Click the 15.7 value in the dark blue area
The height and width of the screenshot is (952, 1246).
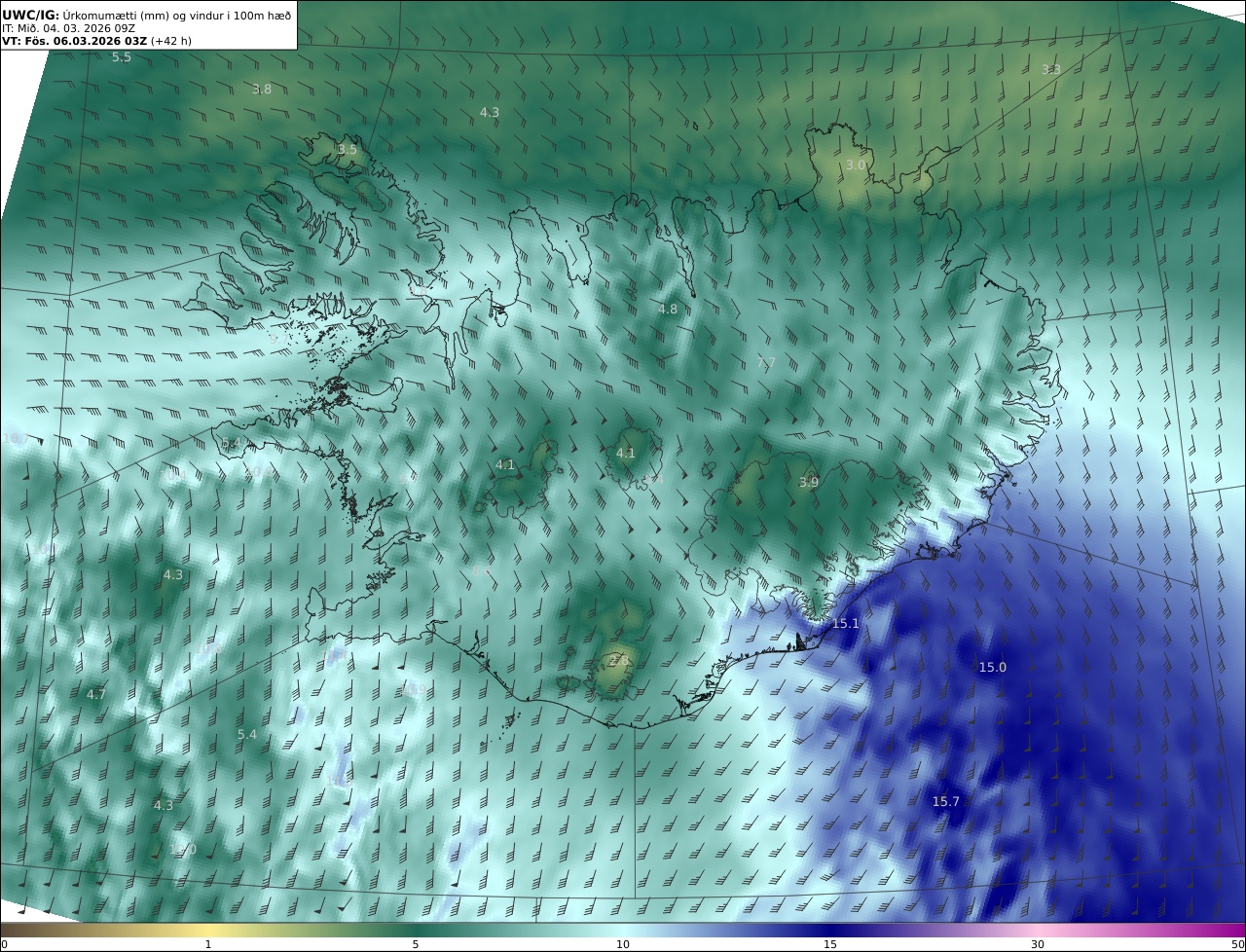(x=946, y=801)
